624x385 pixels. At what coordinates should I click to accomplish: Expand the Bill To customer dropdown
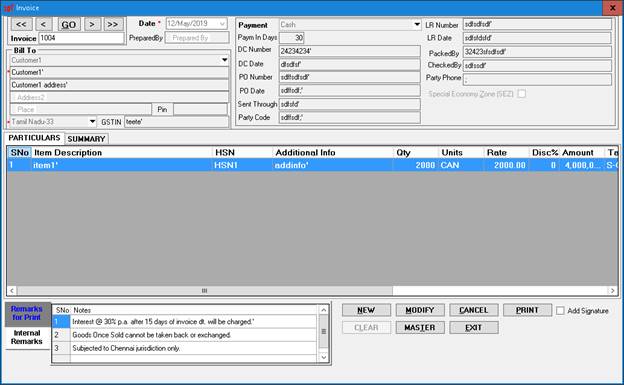click(x=224, y=60)
